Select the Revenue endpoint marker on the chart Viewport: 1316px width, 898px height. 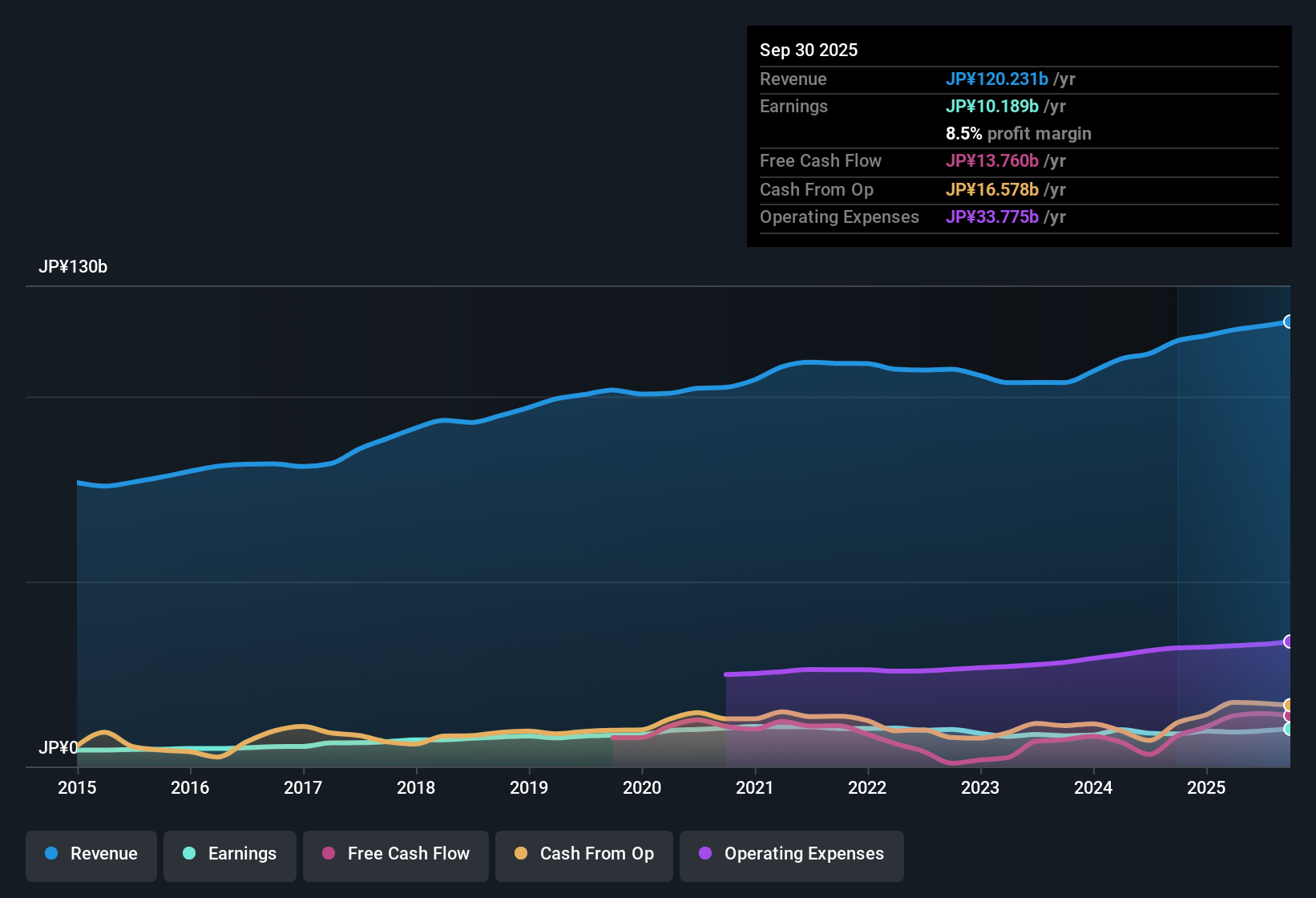(x=1289, y=322)
